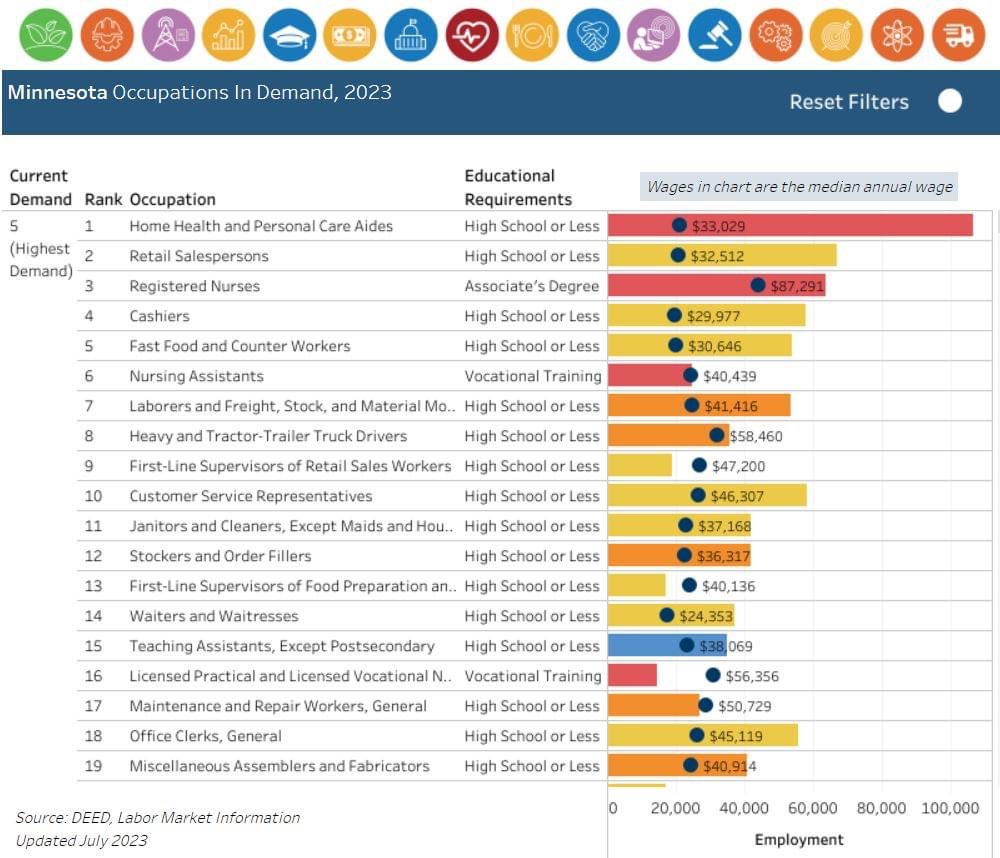
Task: Select the yellow bar chart growth icon
Action: tap(228, 35)
